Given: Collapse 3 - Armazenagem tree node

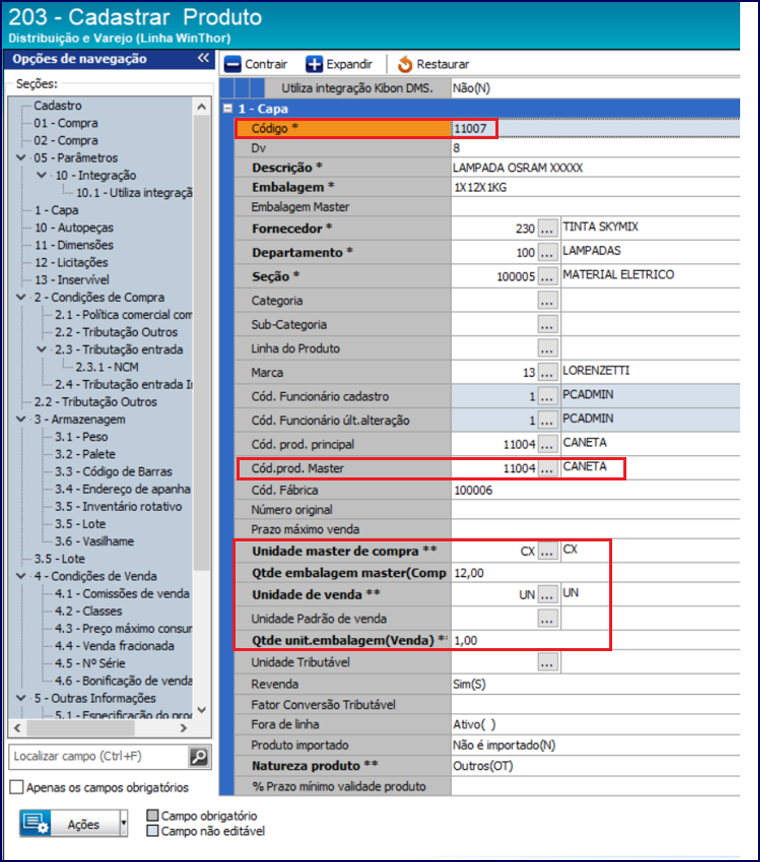Looking at the screenshot, I should [x=21, y=419].
